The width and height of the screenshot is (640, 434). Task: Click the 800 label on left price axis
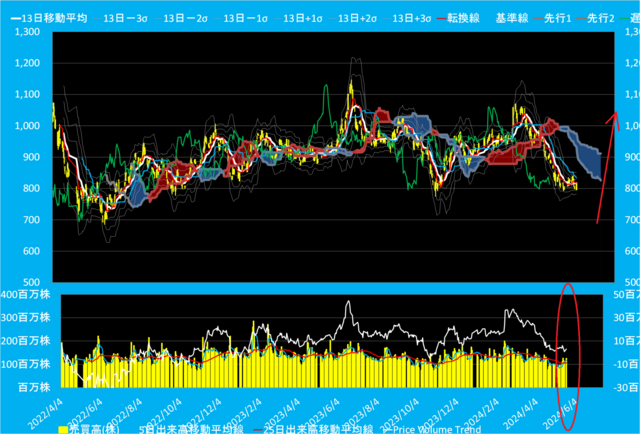31,188
